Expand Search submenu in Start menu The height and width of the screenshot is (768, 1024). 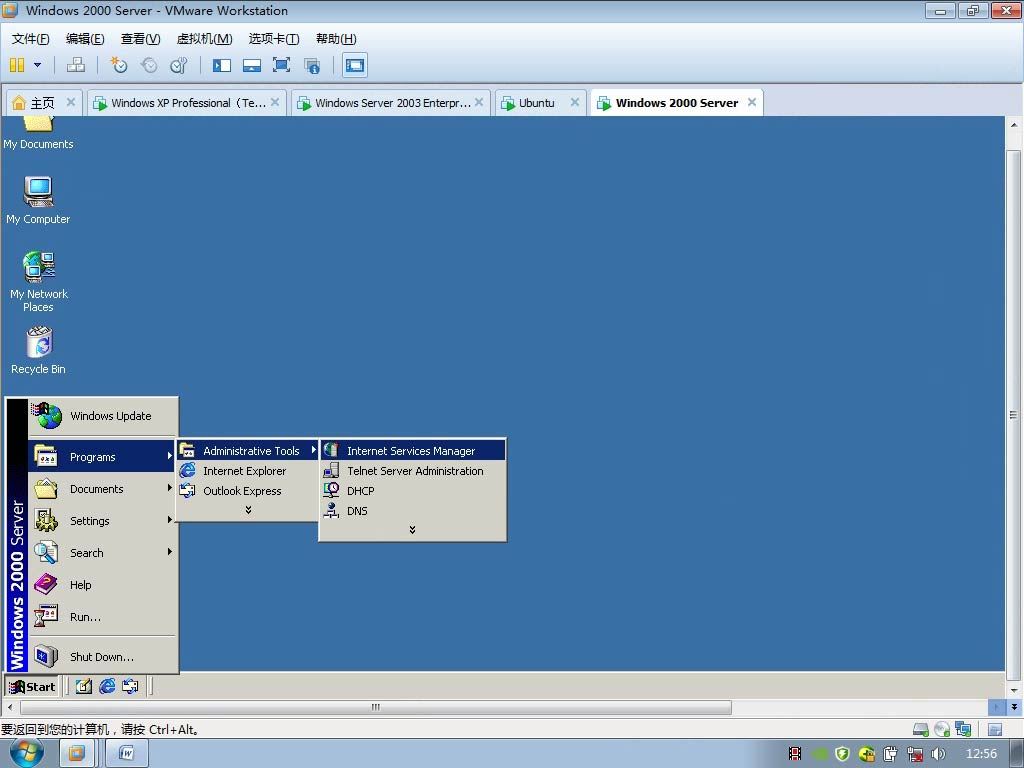tap(102, 552)
